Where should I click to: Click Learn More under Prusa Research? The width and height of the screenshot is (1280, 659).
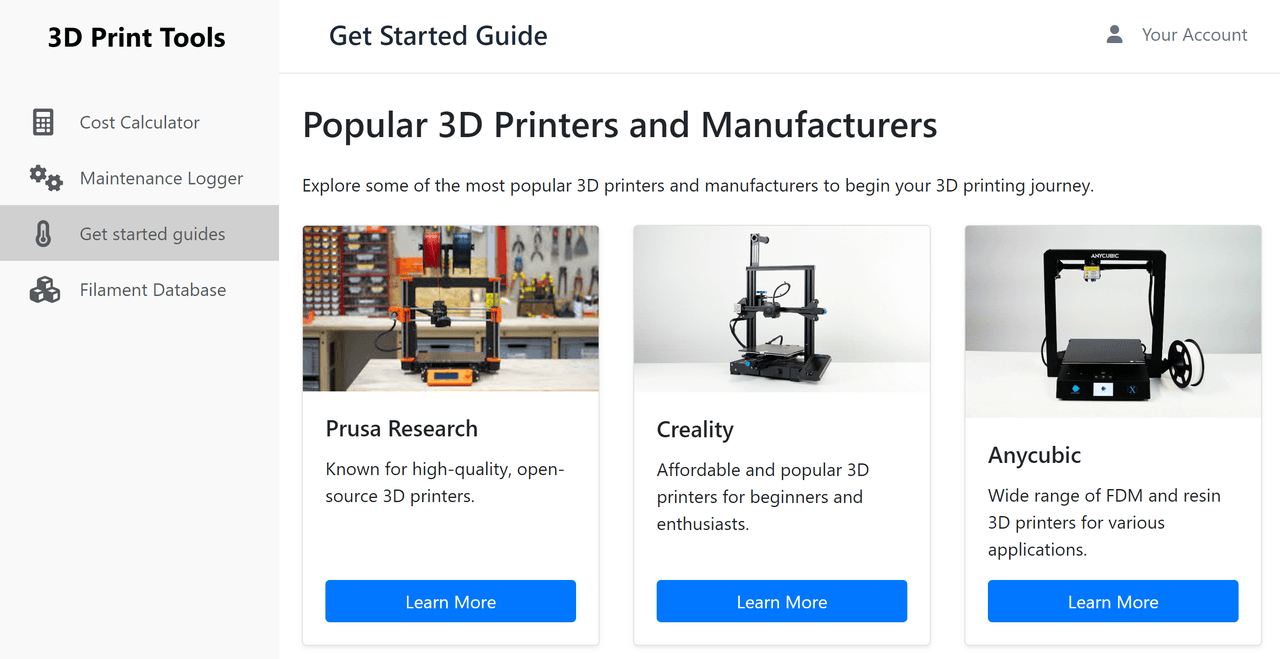tap(450, 601)
